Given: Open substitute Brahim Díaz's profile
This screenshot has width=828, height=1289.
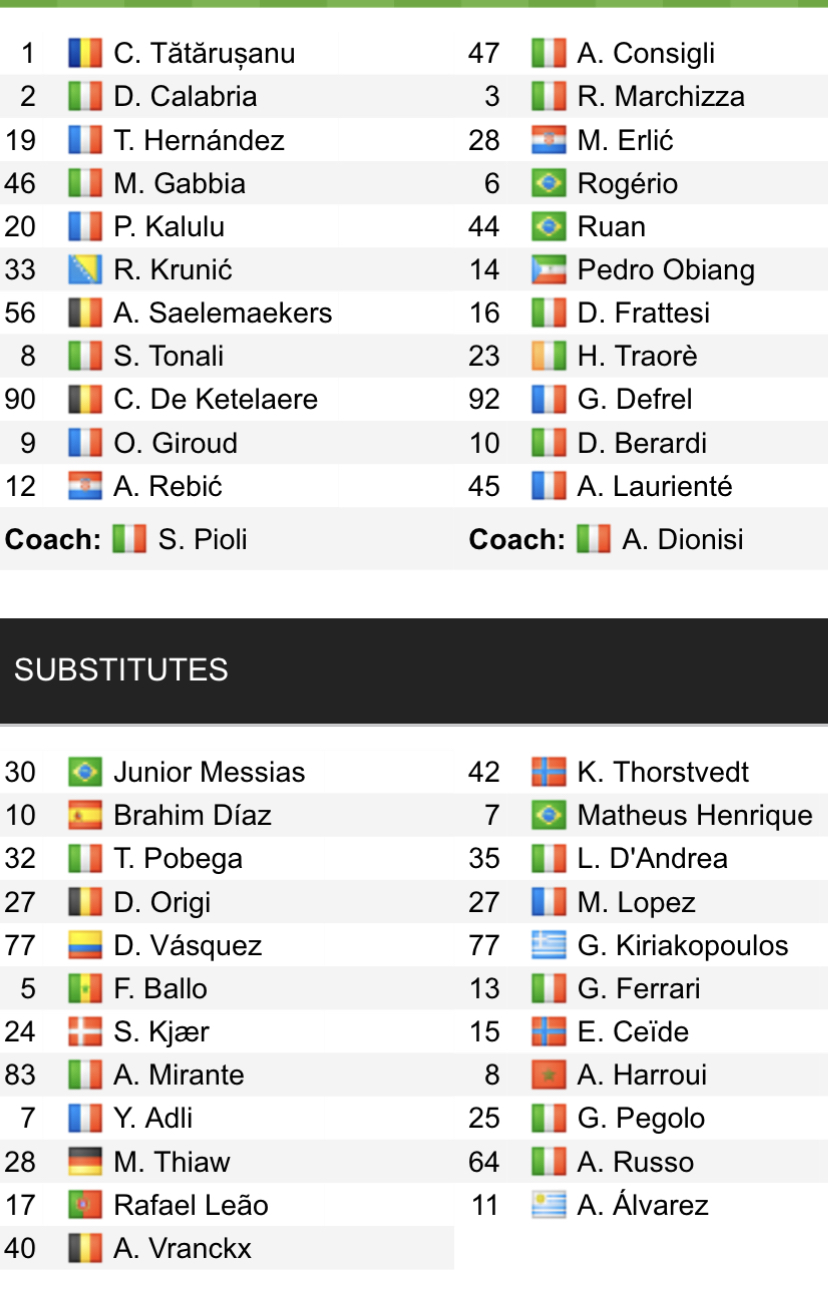Looking at the screenshot, I should tap(192, 815).
